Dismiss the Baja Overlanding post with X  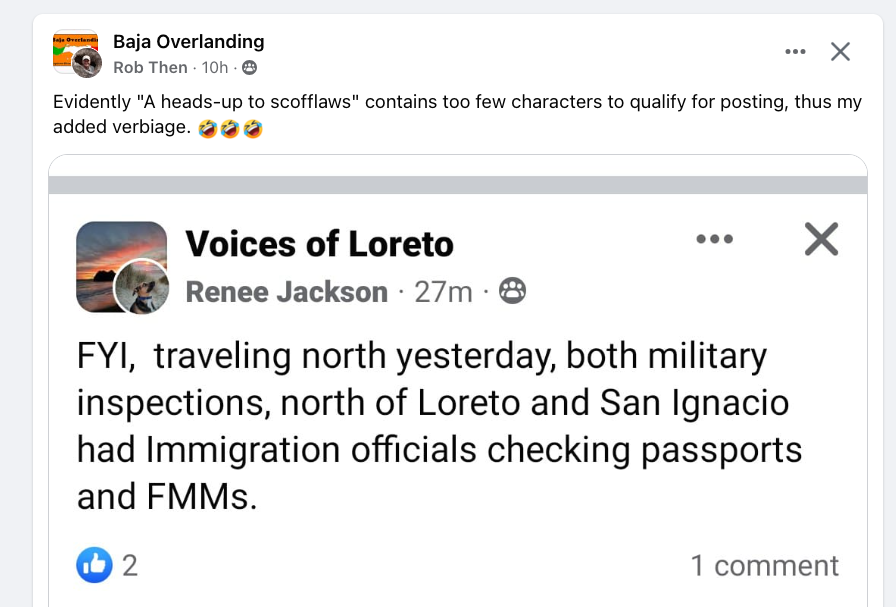click(840, 52)
